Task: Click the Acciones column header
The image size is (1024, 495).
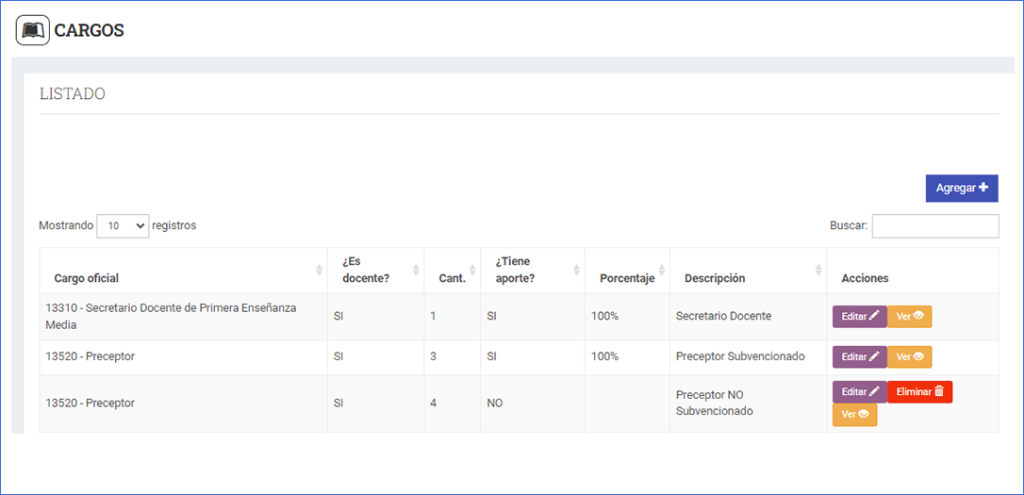Action: click(865, 278)
